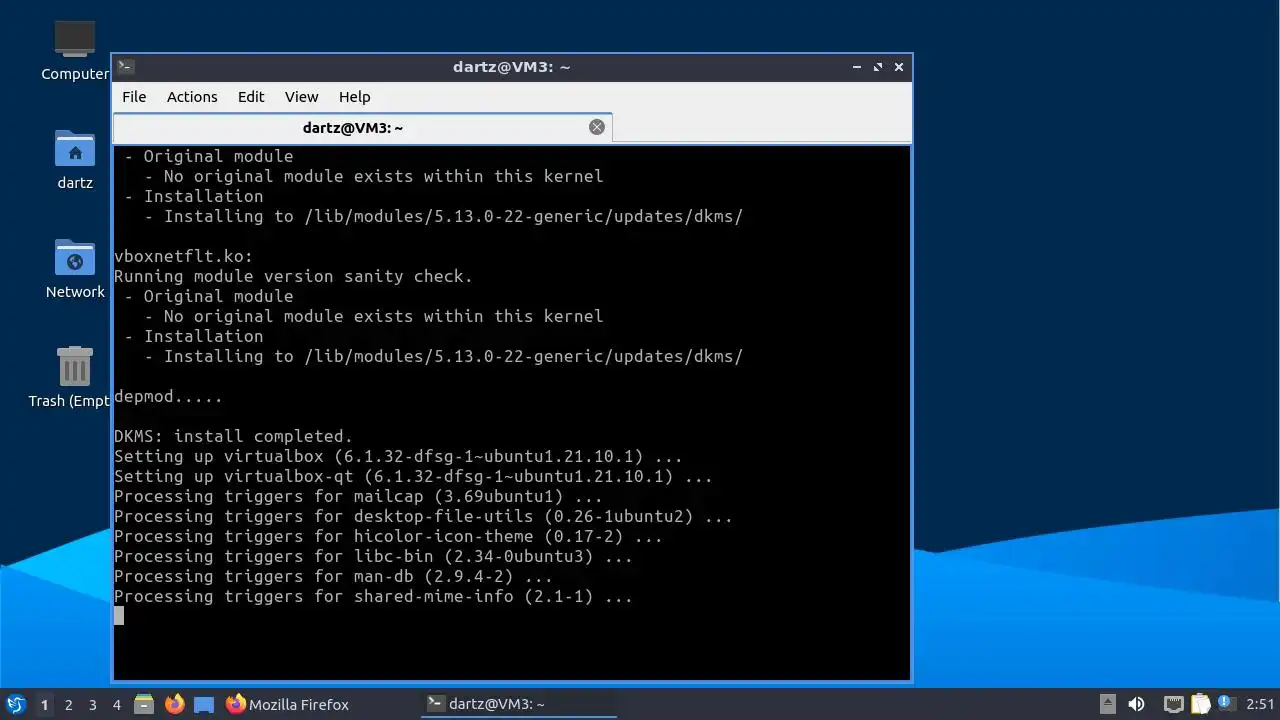This screenshot has height=720, width=1280.
Task: Close the terminal window
Action: click(x=899, y=67)
